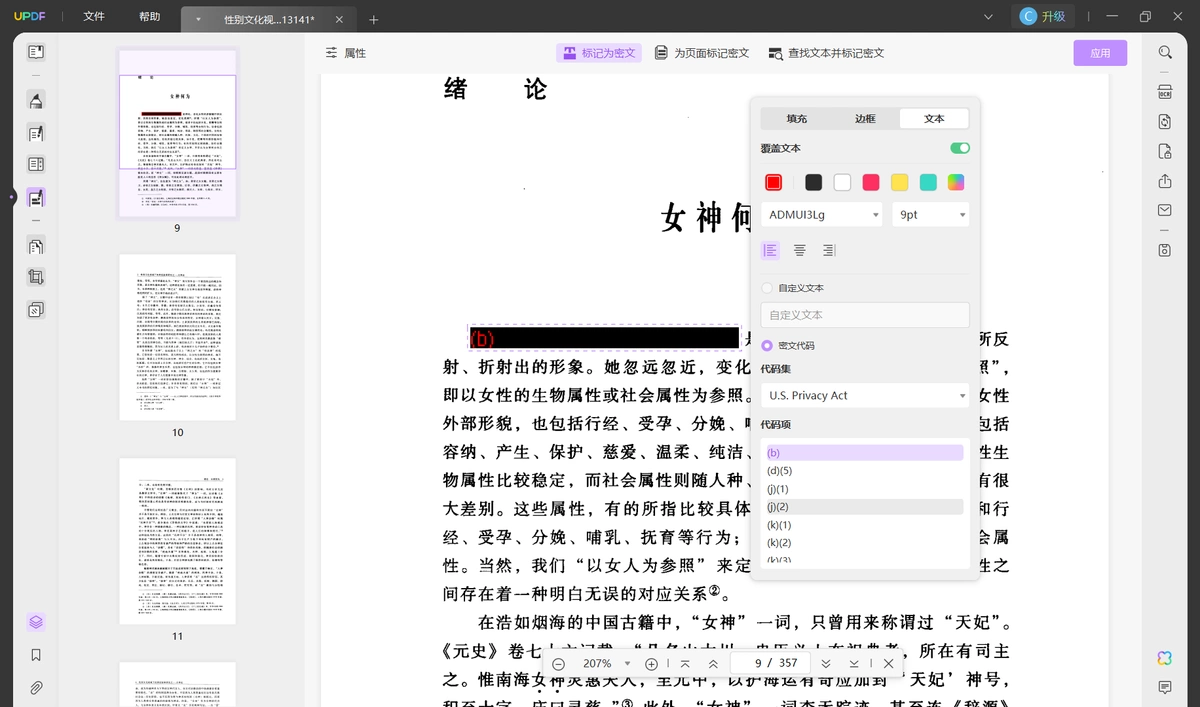Zoom out with the minus icon
Screen dimensions: 1200x707
click(559, 664)
